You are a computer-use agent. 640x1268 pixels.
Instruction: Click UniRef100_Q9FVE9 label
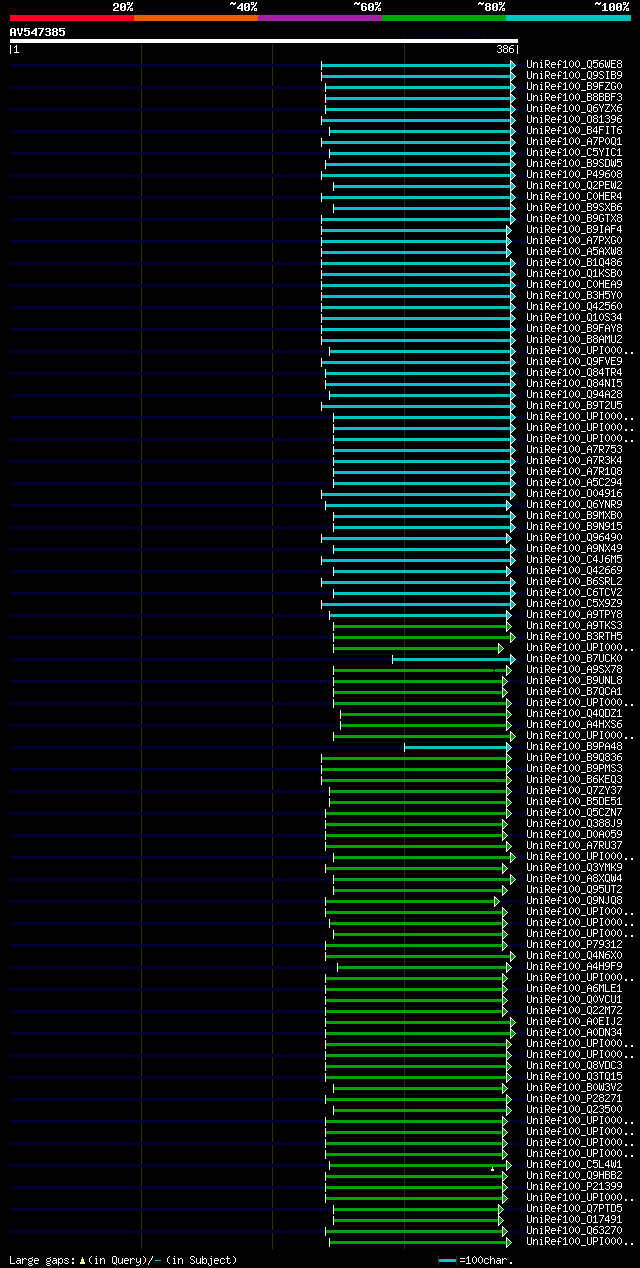[x=575, y=361]
